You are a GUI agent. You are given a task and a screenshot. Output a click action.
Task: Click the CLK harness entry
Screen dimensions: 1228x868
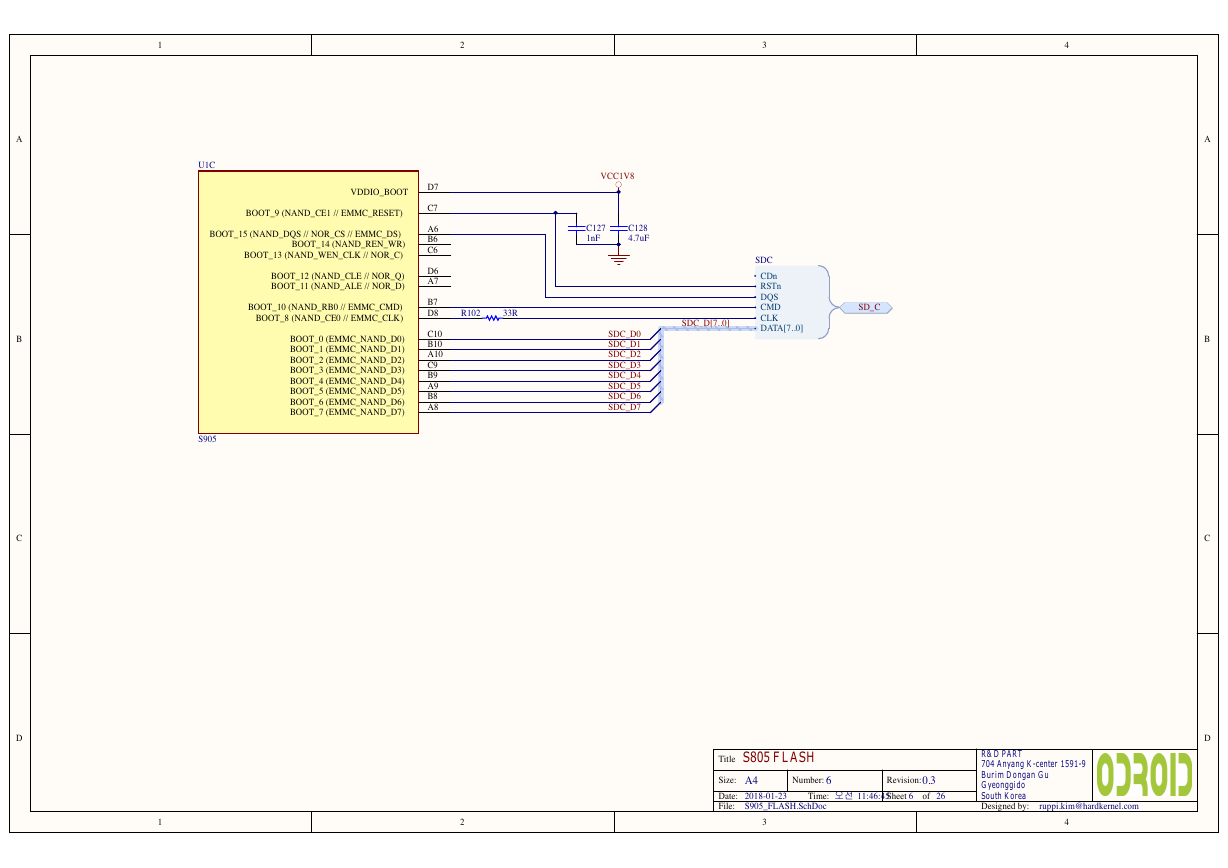(769, 318)
